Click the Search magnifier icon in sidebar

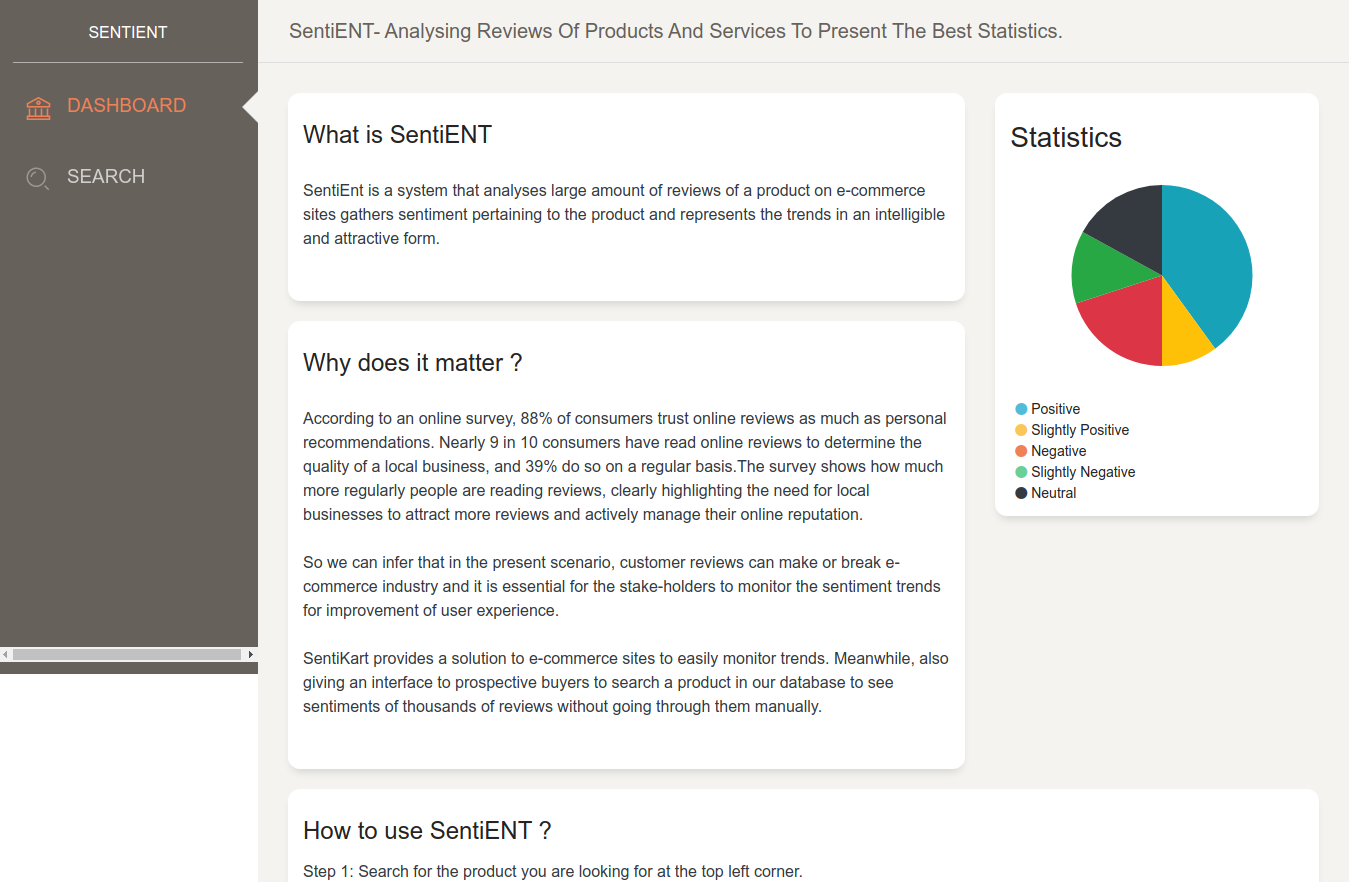tap(38, 178)
